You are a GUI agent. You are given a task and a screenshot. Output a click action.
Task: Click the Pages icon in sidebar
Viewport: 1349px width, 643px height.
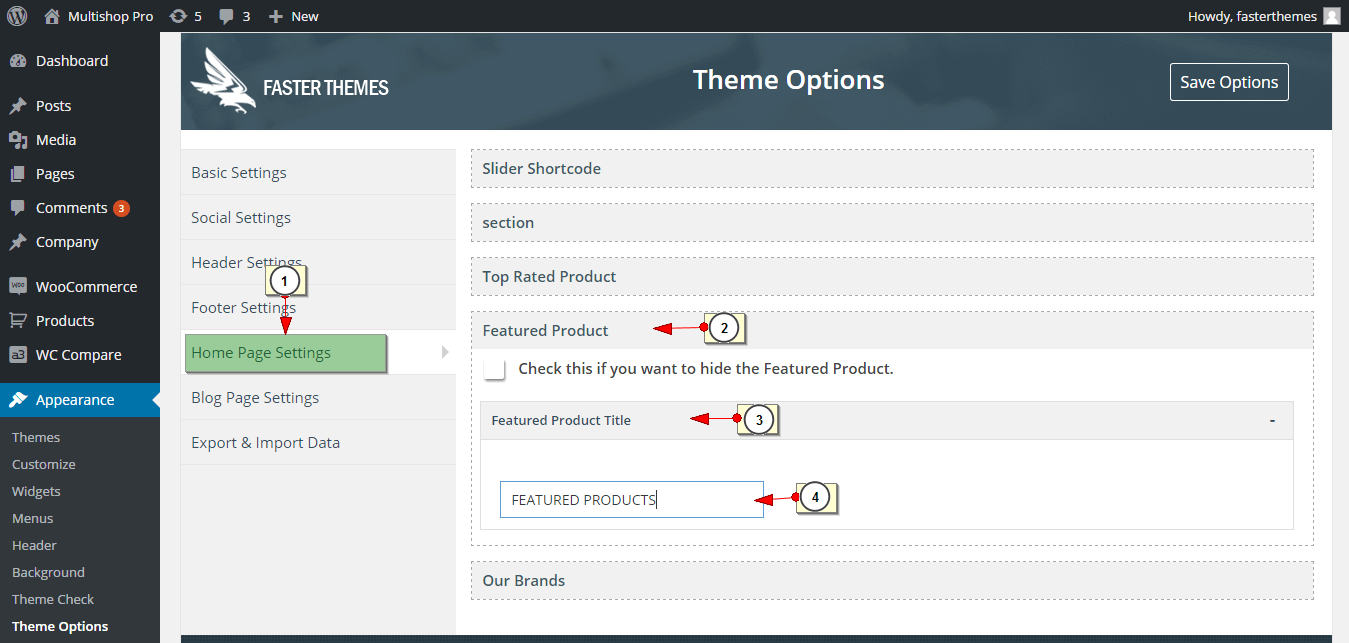point(18,174)
